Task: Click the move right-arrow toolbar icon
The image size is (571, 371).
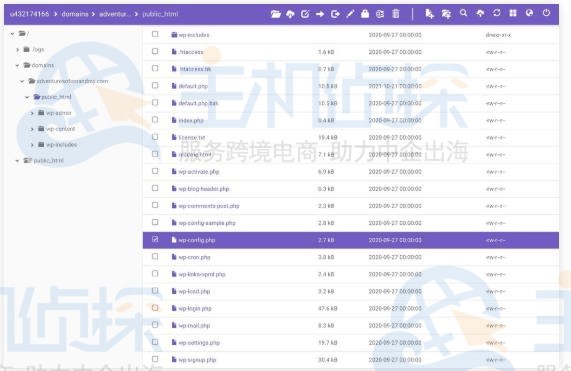Action: point(320,14)
